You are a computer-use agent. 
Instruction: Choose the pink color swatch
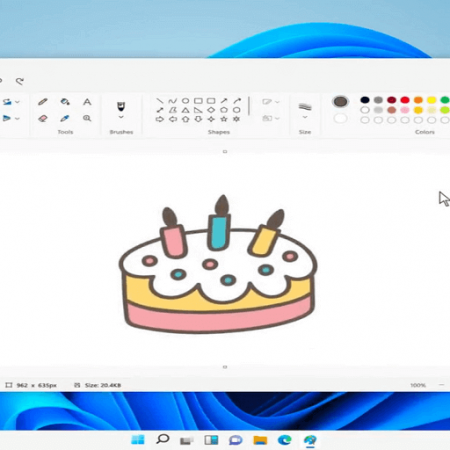pos(405,110)
